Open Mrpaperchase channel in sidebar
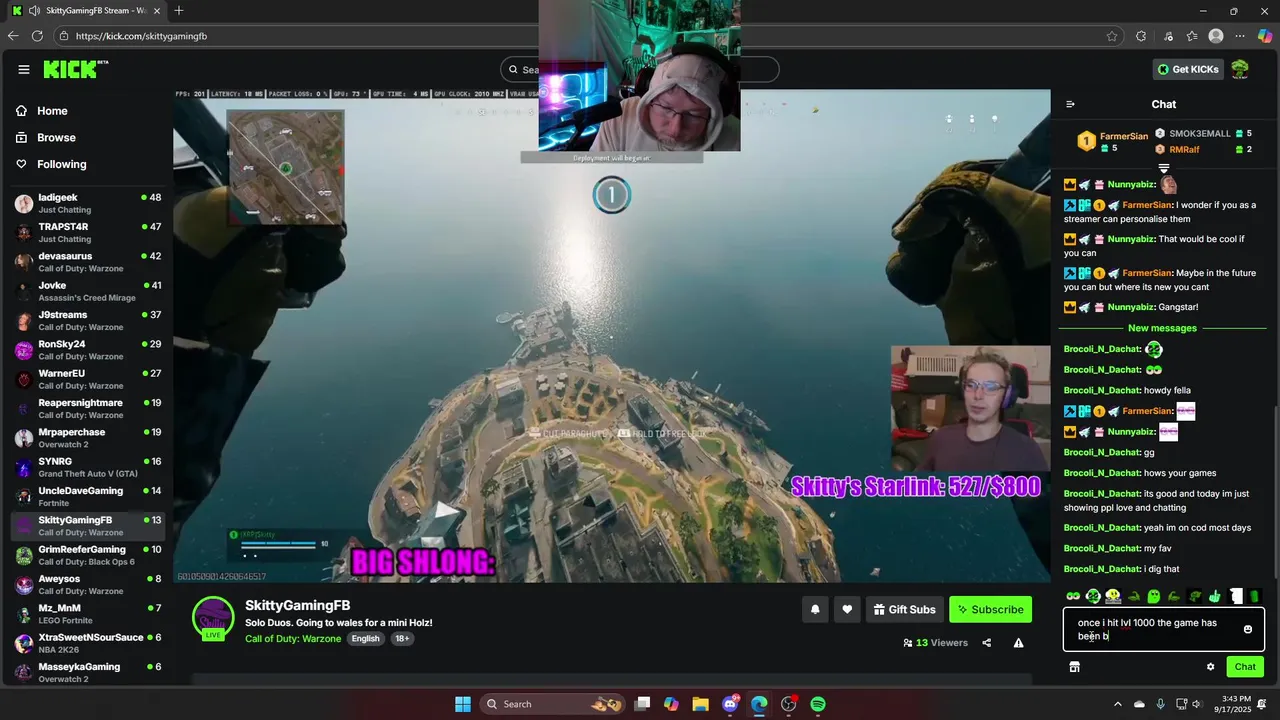Screen dimensions: 1280x720 click(90, 438)
